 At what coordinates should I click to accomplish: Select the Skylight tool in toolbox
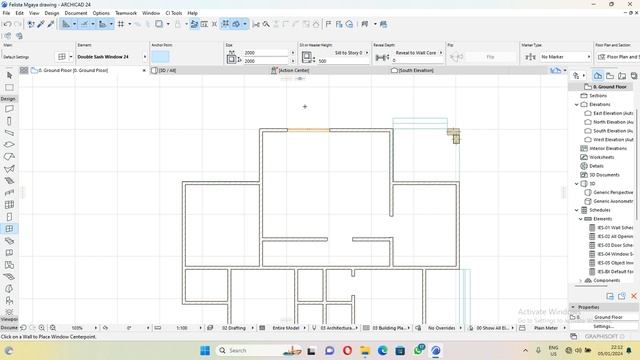click(x=9, y=241)
